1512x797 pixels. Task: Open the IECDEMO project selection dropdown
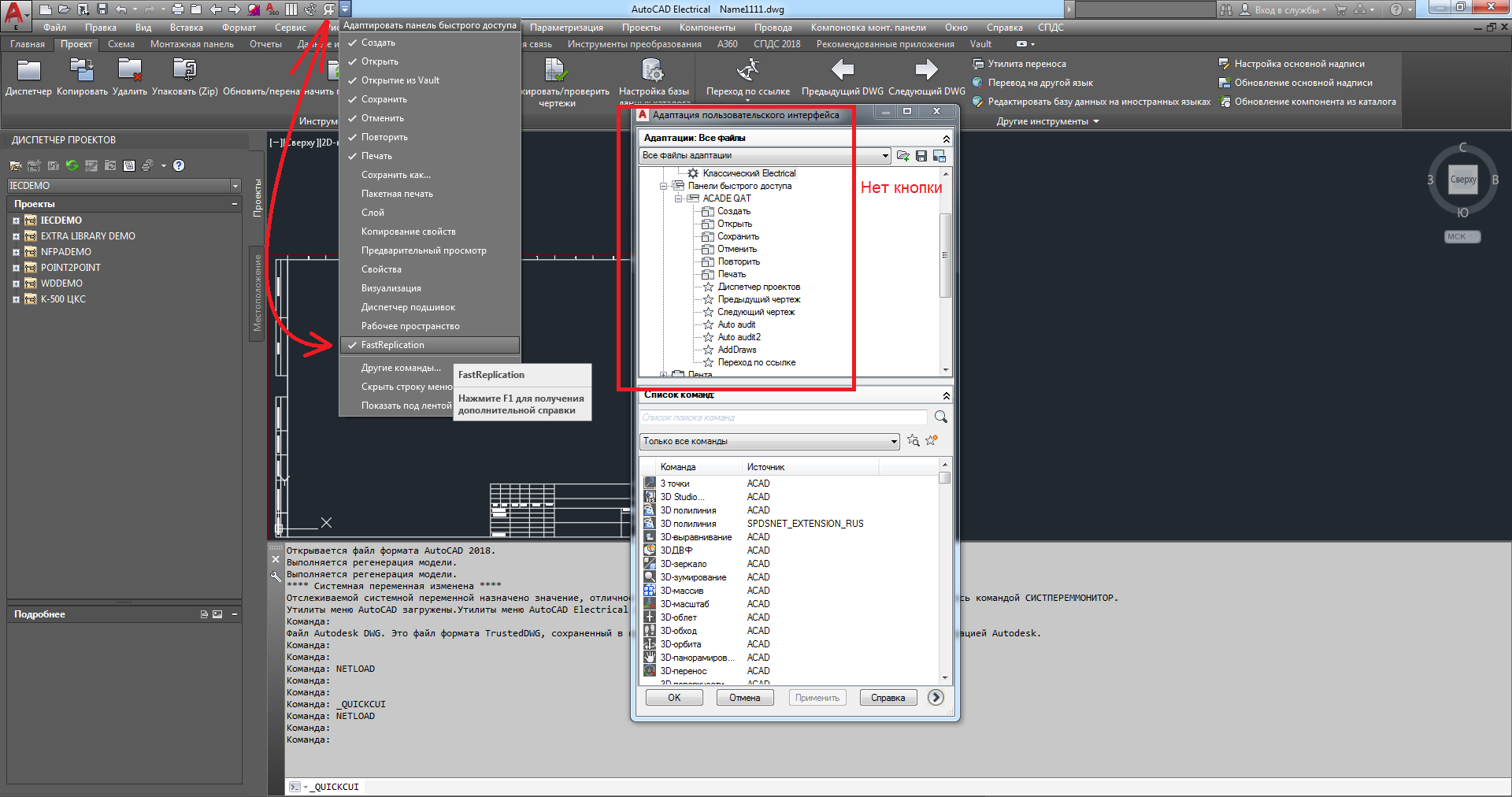[x=235, y=186]
